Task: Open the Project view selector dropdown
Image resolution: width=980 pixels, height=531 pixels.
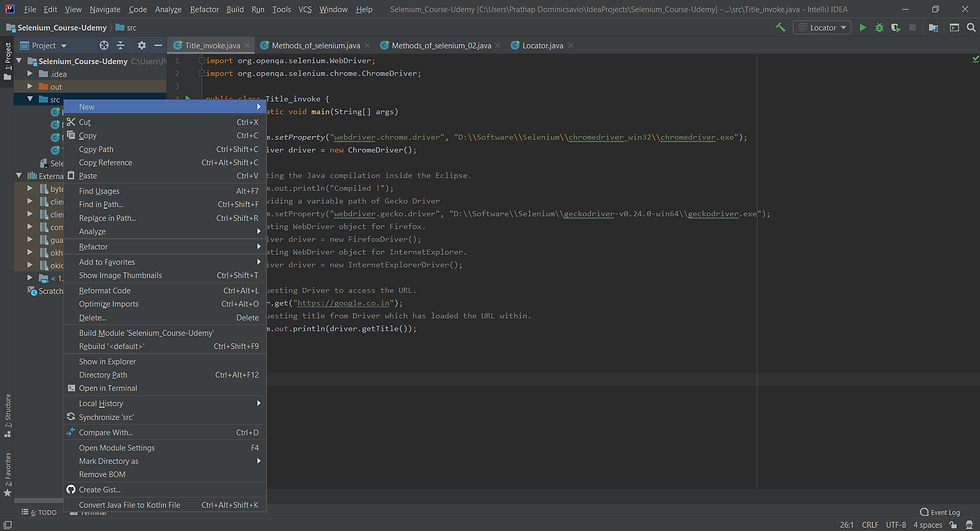Action: [x=44, y=46]
